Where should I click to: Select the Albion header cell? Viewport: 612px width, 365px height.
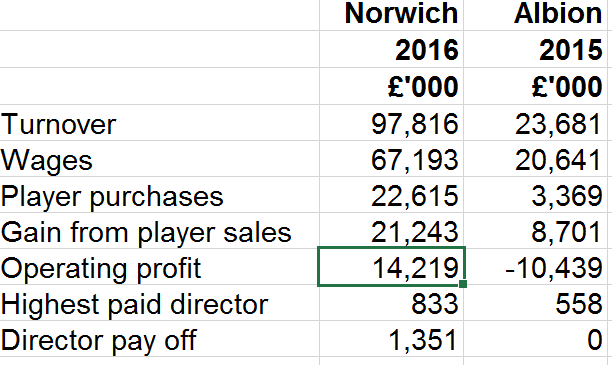(x=536, y=15)
